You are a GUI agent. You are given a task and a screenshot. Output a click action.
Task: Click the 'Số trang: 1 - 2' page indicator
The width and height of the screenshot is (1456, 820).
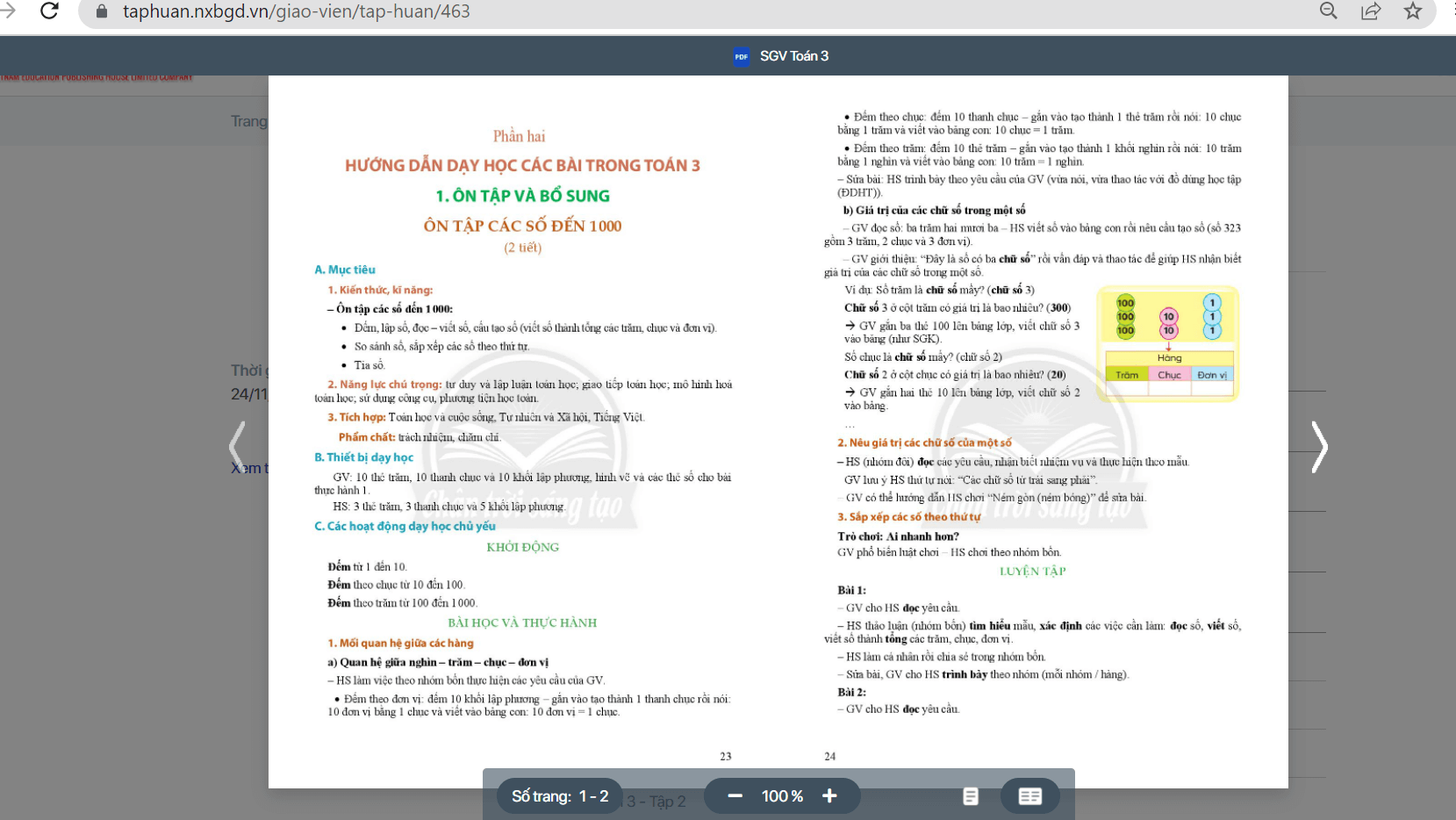pos(560,796)
